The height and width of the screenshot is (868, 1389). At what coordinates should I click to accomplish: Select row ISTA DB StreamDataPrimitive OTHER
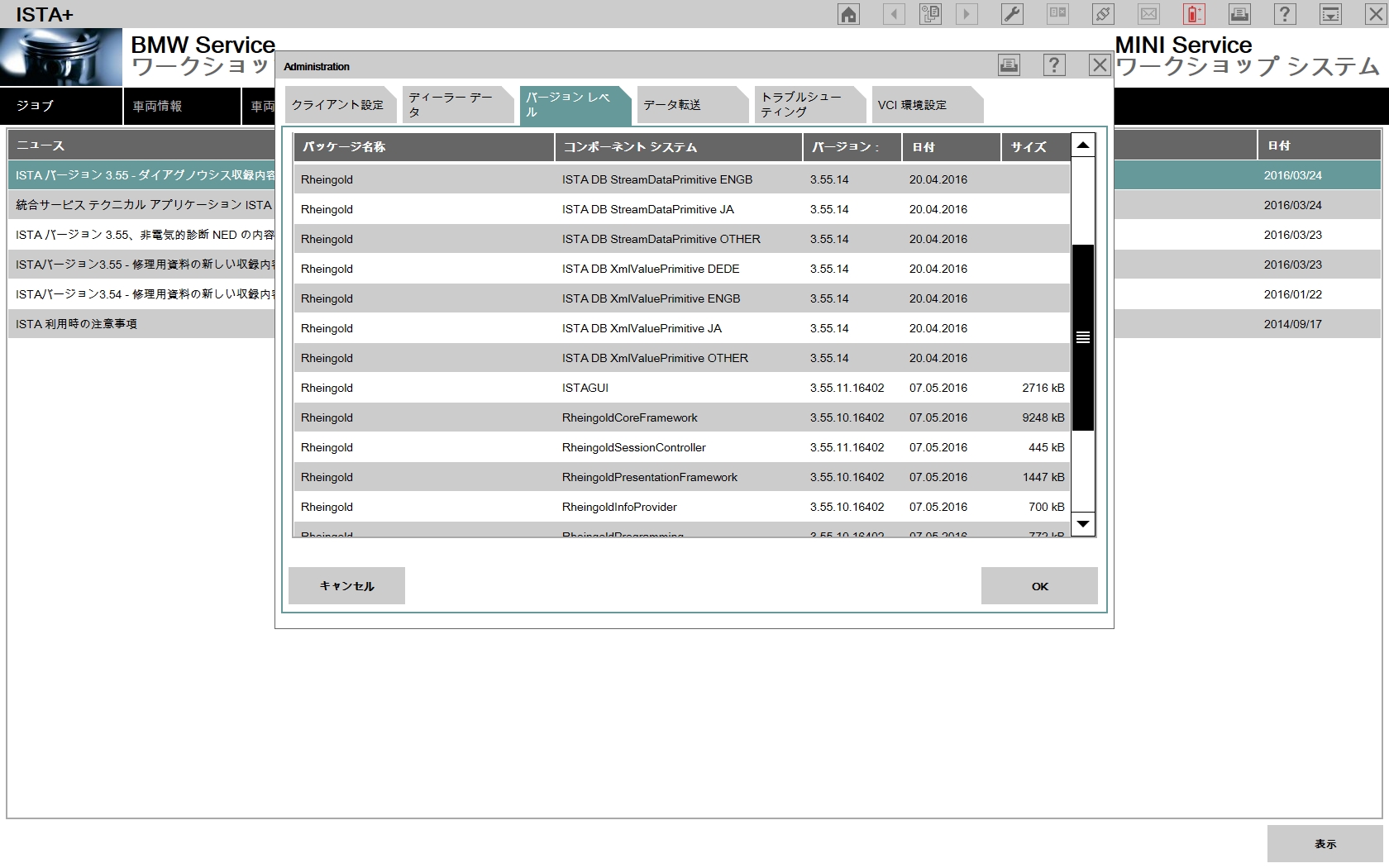click(682, 239)
